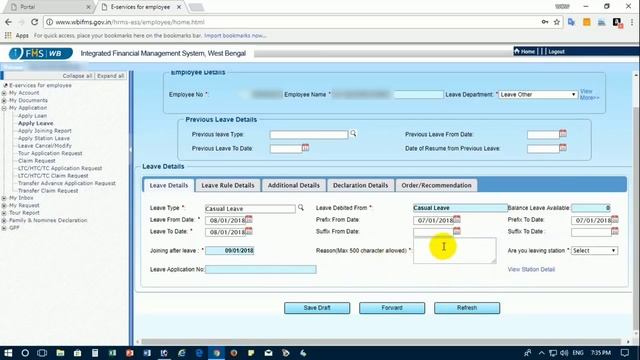Expand the GPF tree node
This screenshot has height=360, width=640.
pos(4,228)
